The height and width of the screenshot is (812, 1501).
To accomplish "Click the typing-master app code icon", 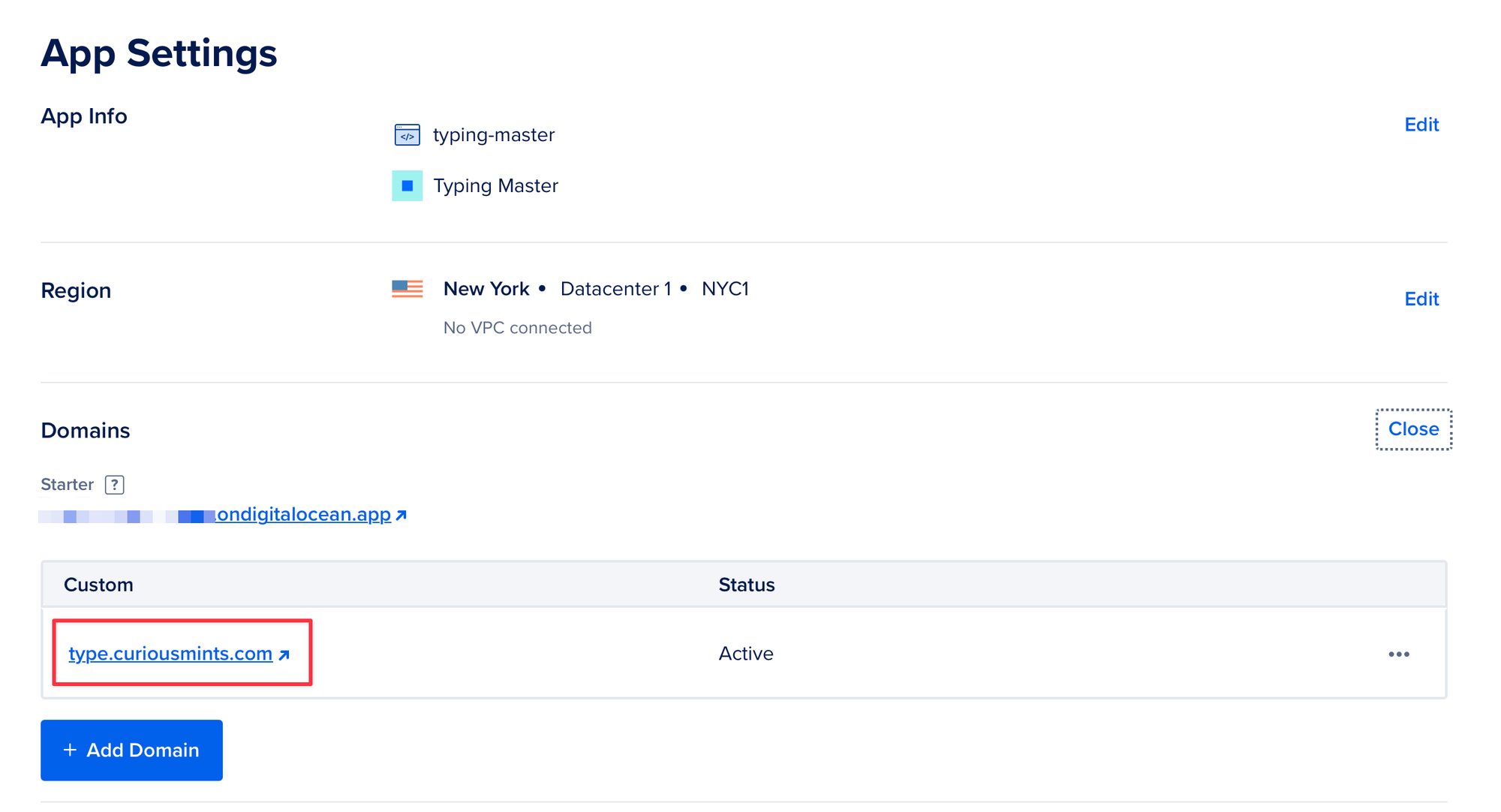I will [407, 135].
